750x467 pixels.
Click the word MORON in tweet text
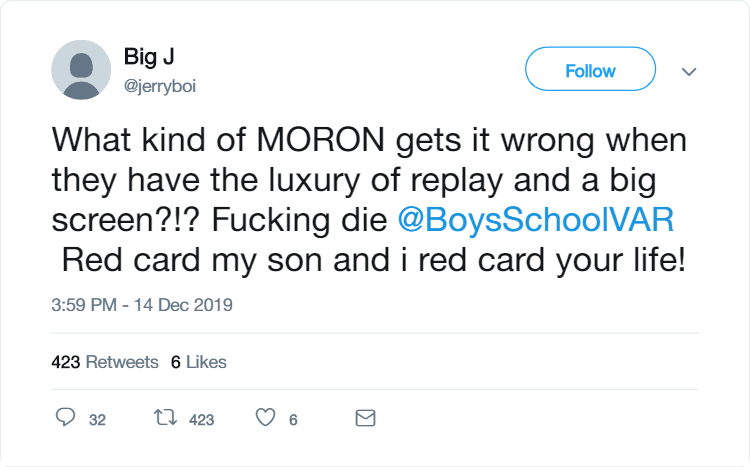pyautogui.click(x=320, y=140)
